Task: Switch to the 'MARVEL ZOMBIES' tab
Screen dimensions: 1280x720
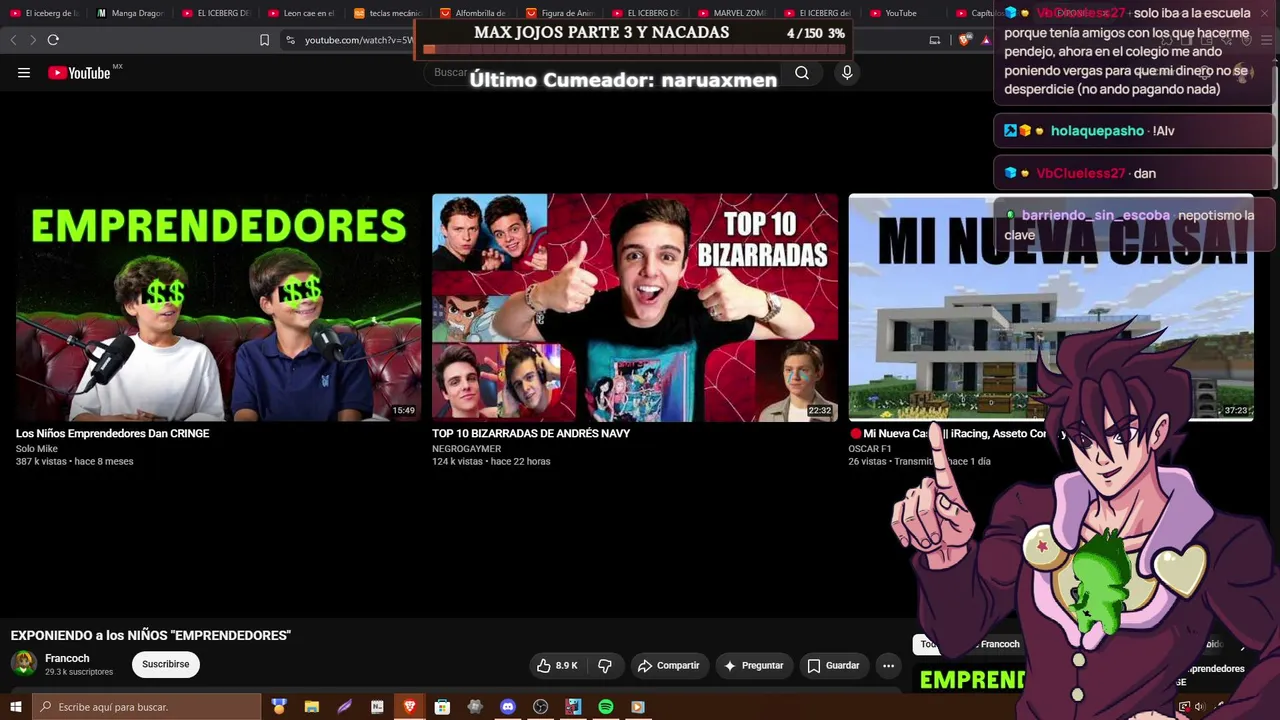Action: point(732,13)
